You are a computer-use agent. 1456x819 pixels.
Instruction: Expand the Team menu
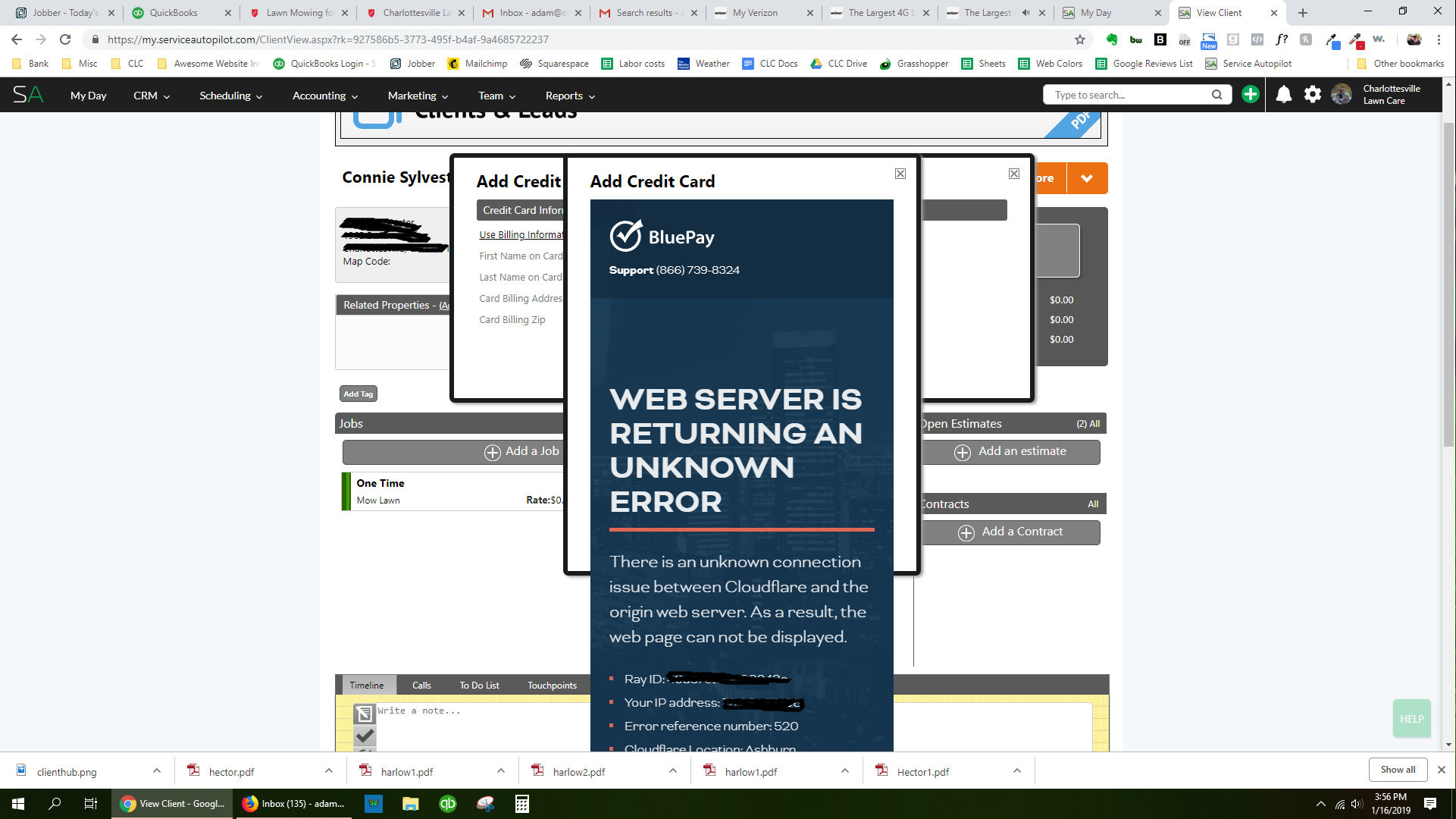(x=496, y=96)
